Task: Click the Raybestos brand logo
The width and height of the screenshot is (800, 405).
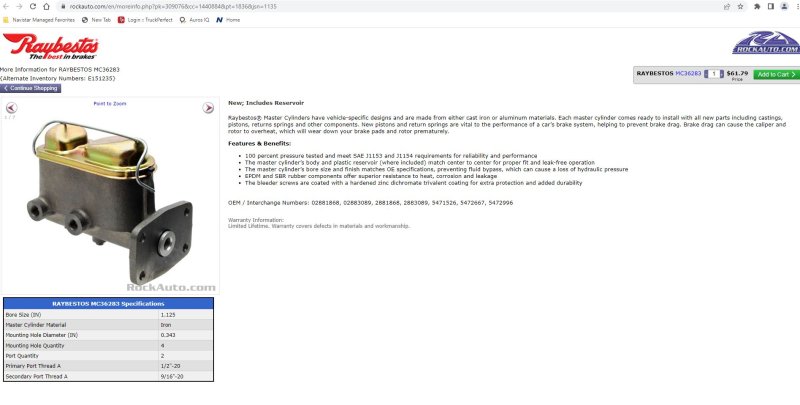Action: (x=51, y=46)
